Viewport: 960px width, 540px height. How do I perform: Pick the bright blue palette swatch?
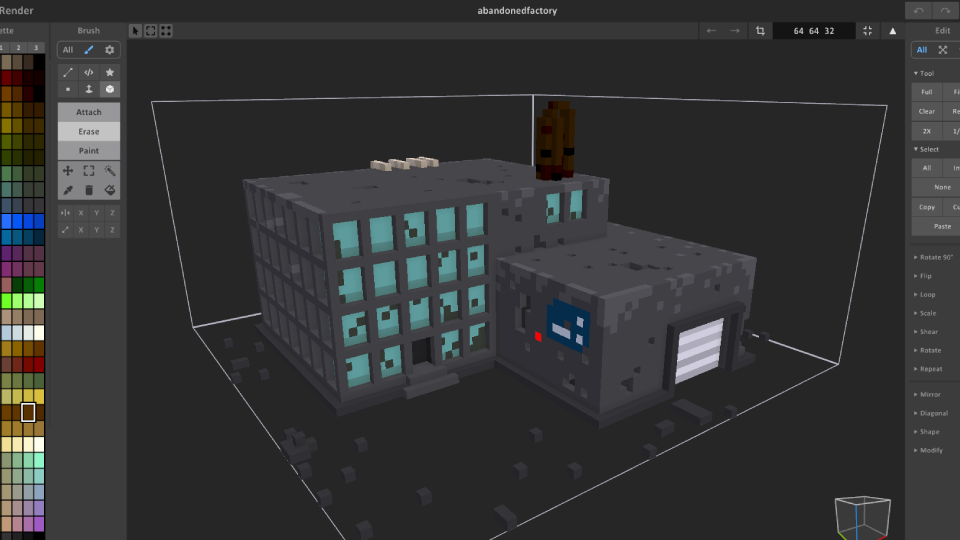coord(6,222)
